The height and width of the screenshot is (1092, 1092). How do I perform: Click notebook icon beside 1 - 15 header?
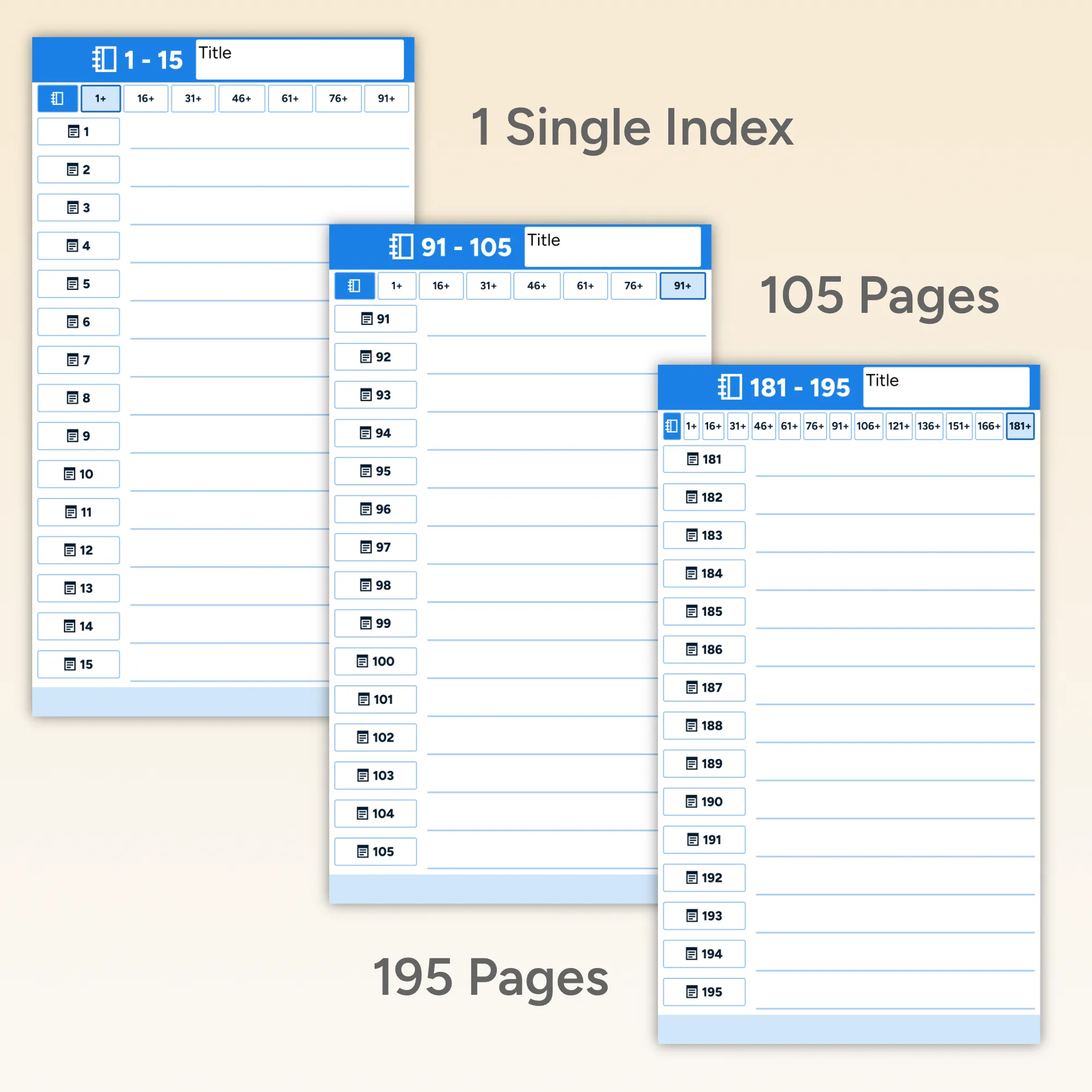(x=105, y=60)
